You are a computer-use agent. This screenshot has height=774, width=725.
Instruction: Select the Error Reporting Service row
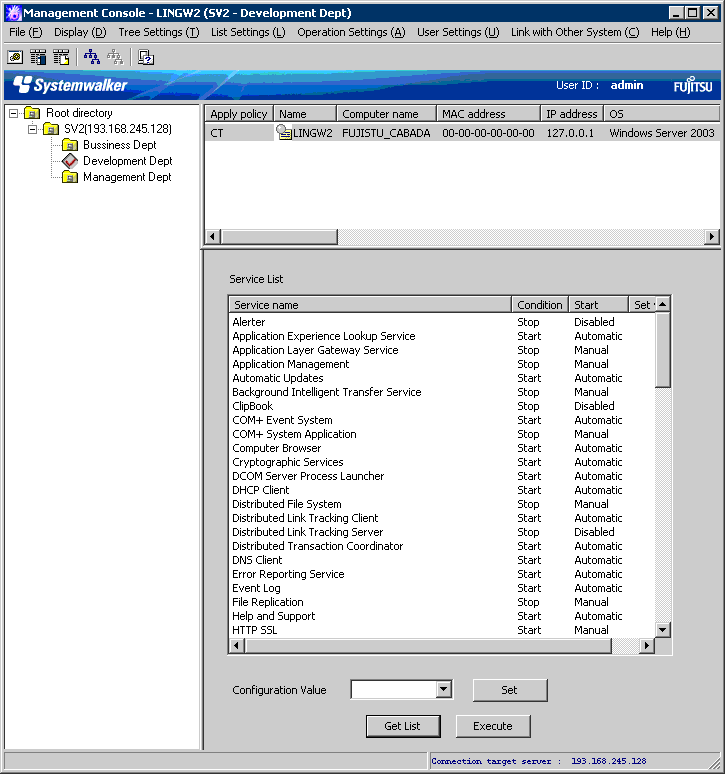442,574
